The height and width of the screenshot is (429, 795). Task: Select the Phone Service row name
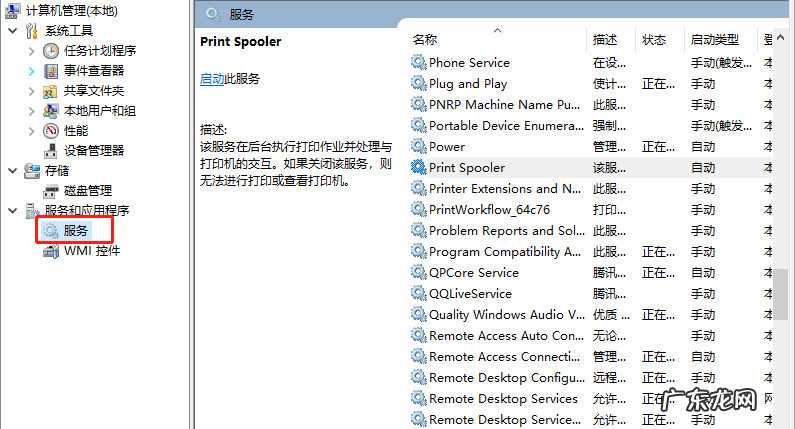coord(469,62)
